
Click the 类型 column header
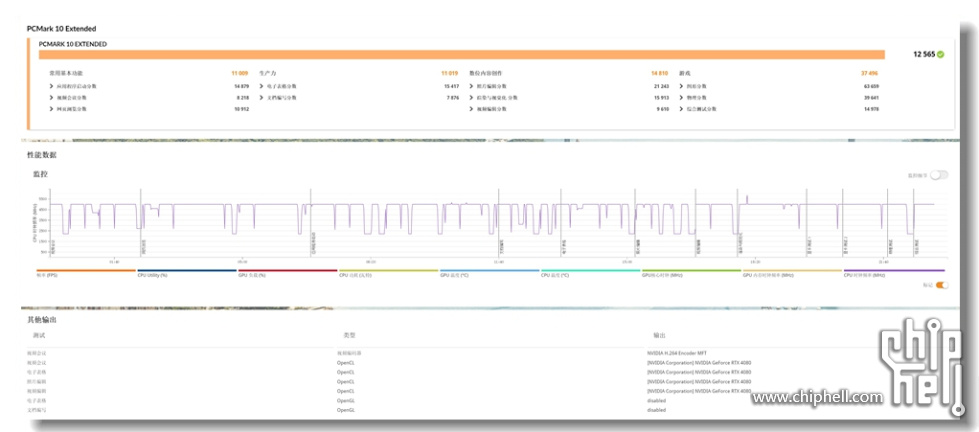point(349,335)
